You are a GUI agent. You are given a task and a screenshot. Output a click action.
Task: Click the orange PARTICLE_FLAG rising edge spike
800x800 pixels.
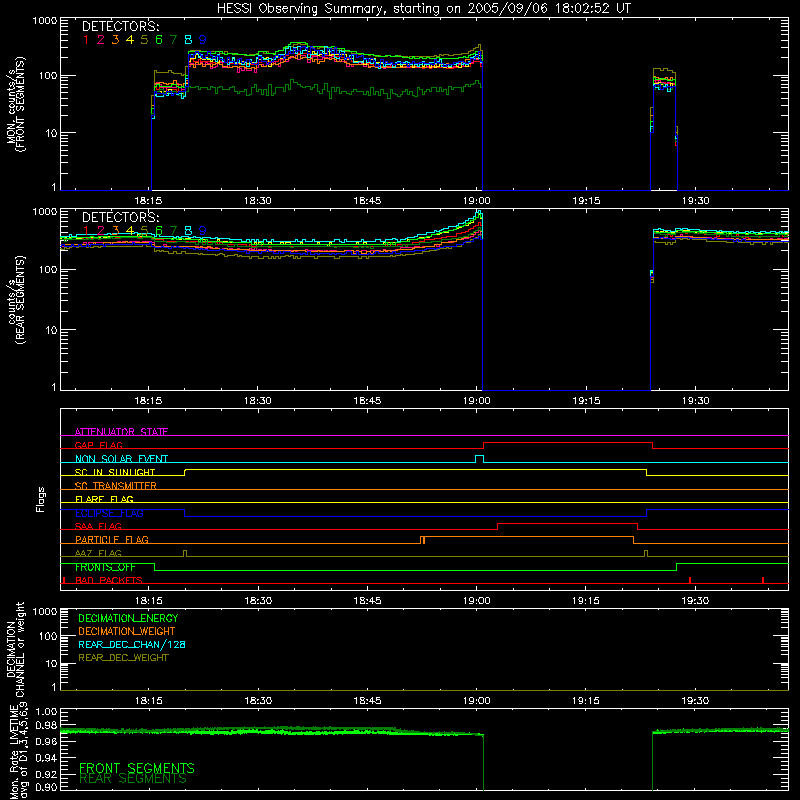[422, 540]
